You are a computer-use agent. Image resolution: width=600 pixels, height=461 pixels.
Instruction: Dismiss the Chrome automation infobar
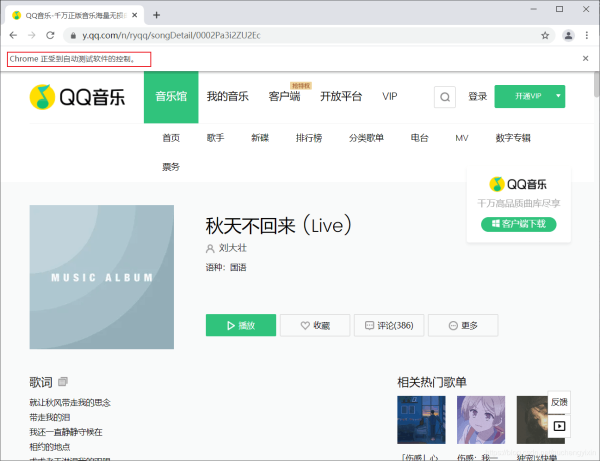[x=586, y=59]
